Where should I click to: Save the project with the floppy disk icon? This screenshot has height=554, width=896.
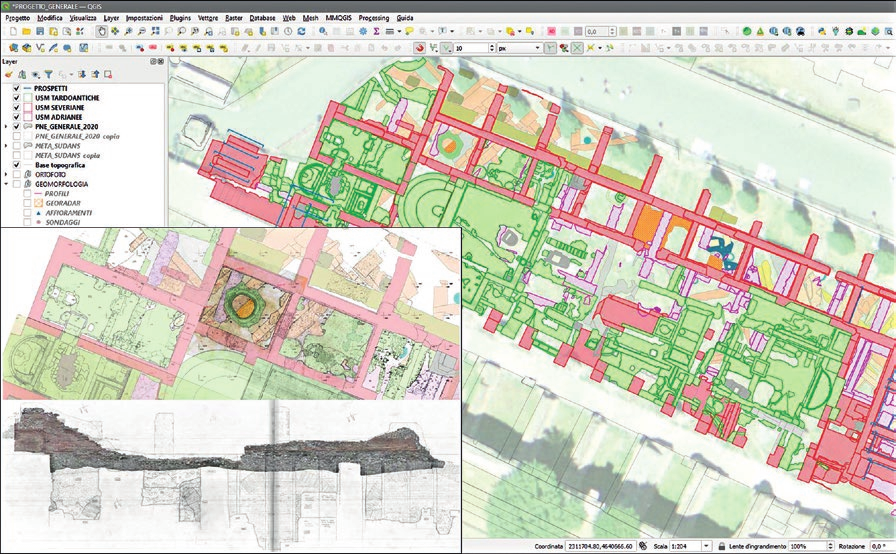pyautogui.click(x=40, y=31)
